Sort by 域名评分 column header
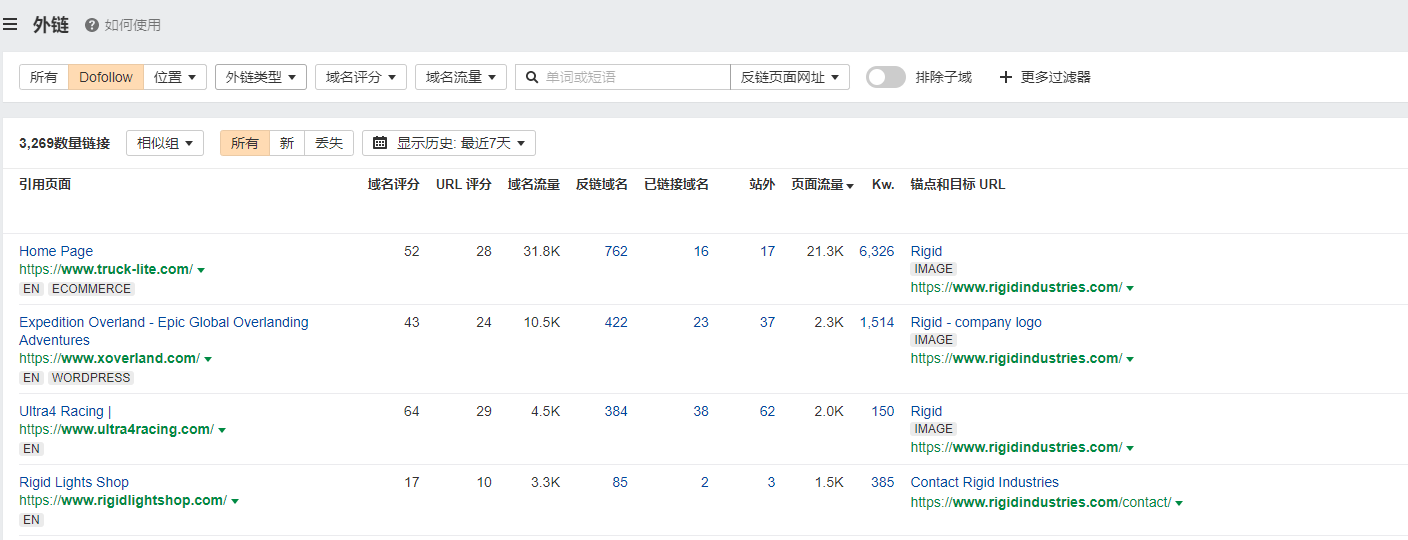This screenshot has width=1408, height=540. pyautogui.click(x=394, y=184)
